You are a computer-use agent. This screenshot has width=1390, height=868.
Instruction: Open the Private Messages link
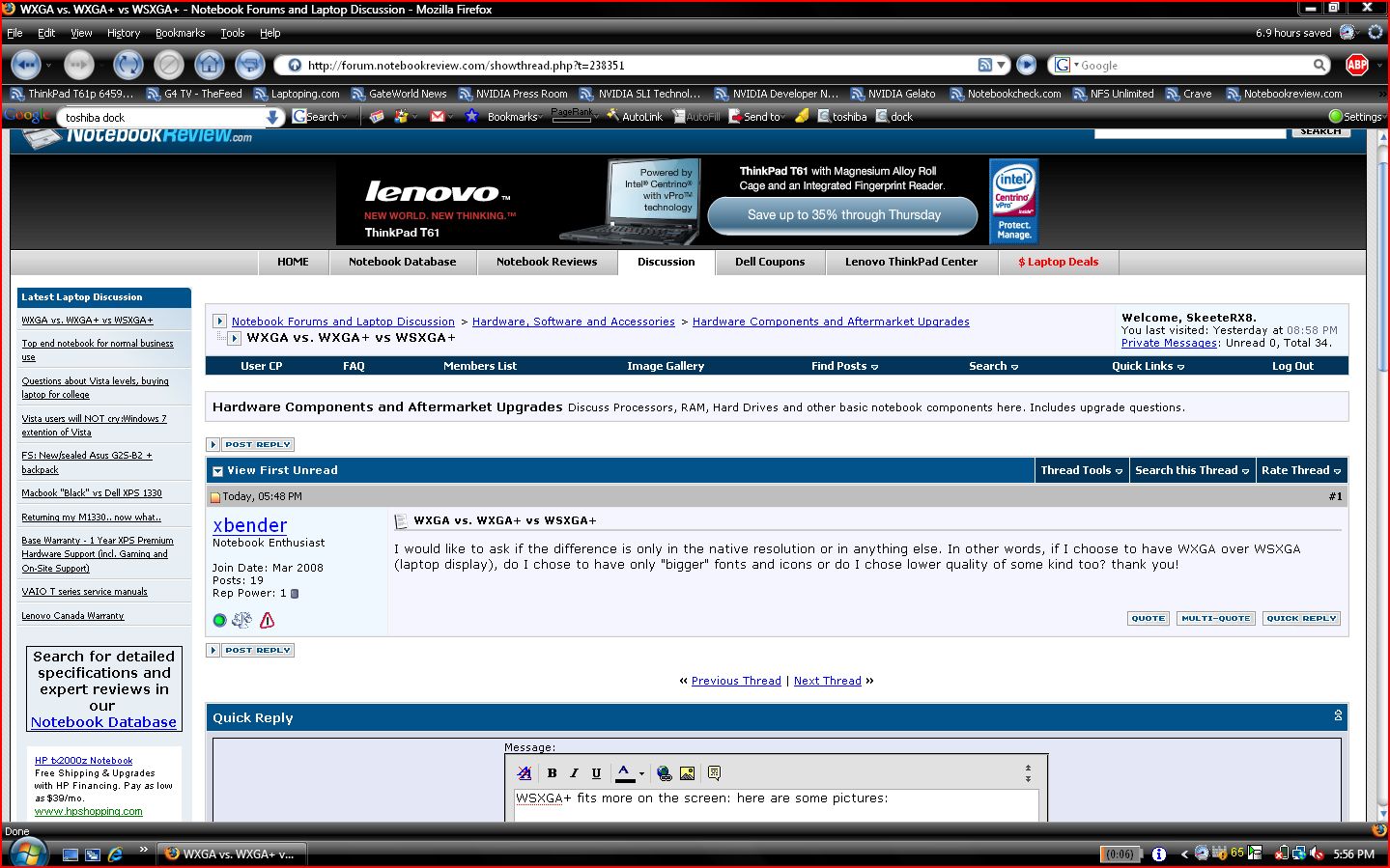tap(1170, 343)
